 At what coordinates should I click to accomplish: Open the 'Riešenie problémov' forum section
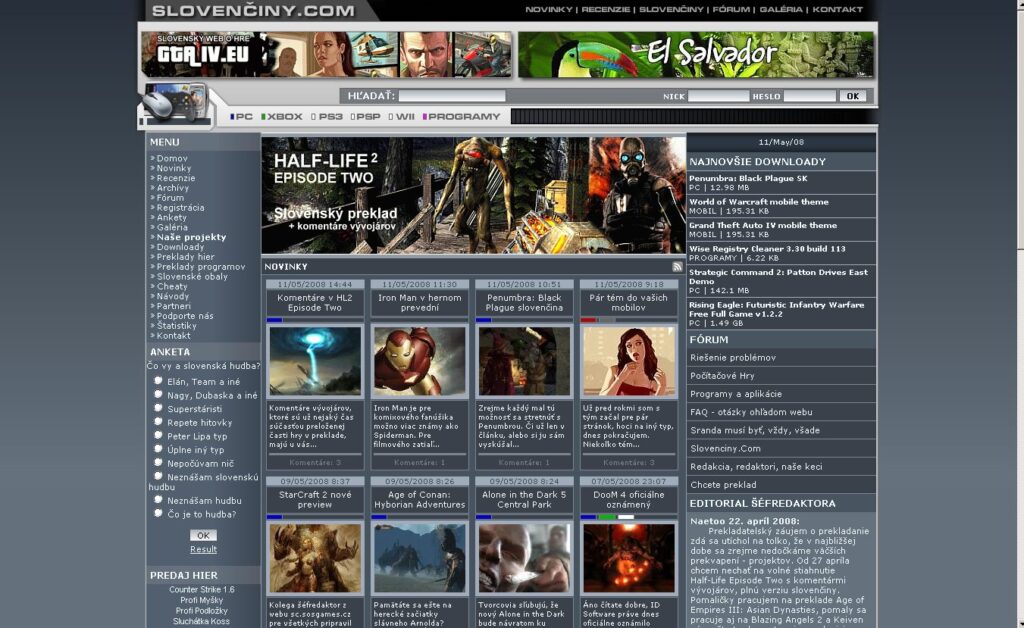(733, 357)
